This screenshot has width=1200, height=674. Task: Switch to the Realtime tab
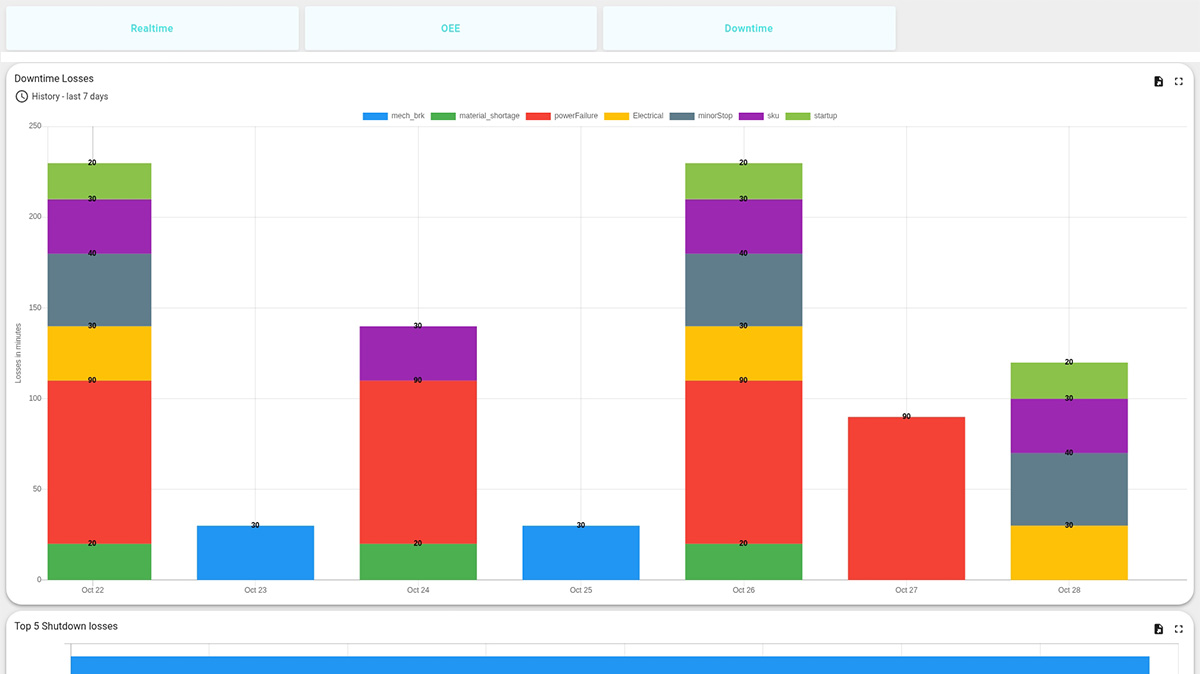pos(152,28)
